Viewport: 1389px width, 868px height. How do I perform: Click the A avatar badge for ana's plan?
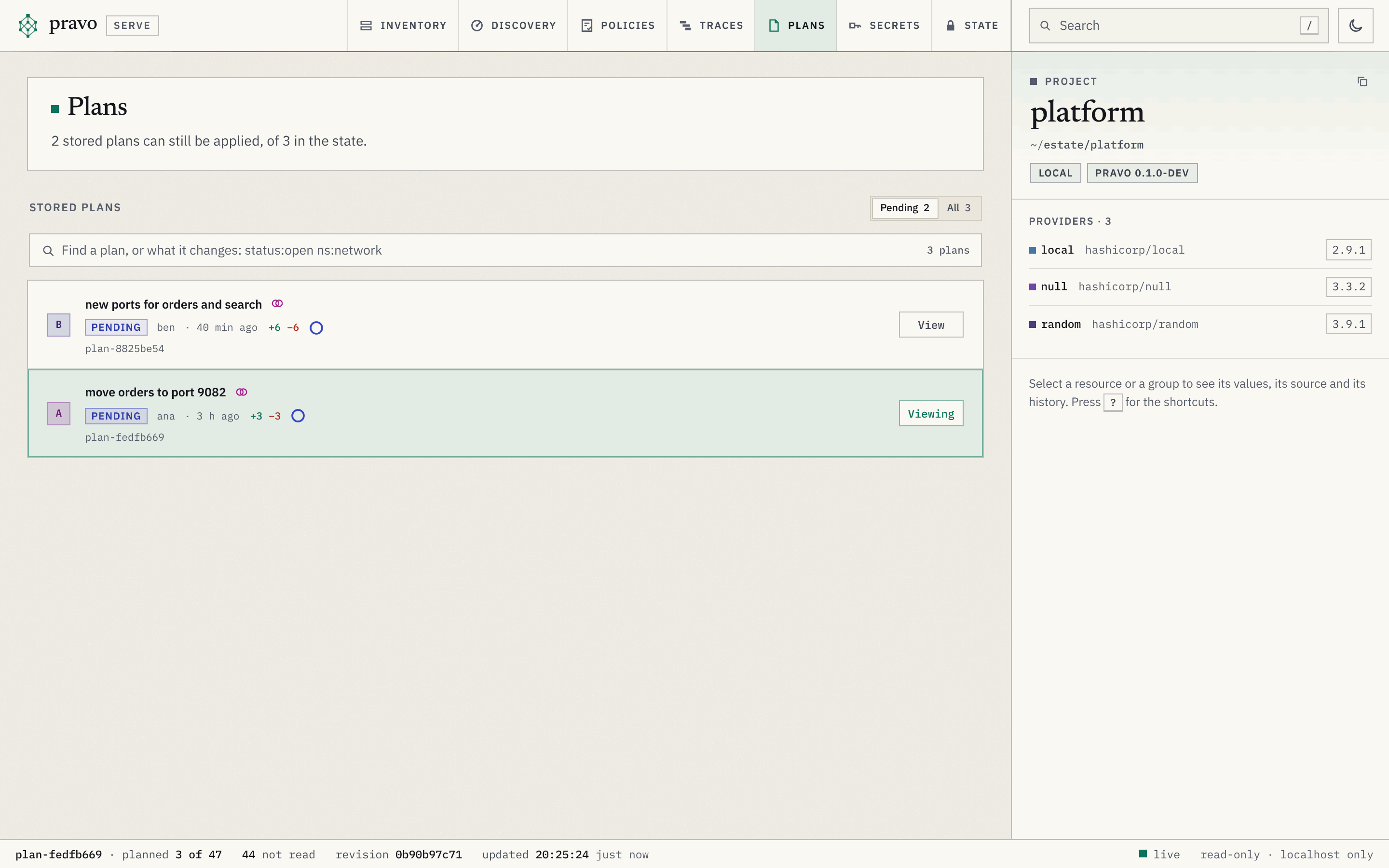coord(58,413)
